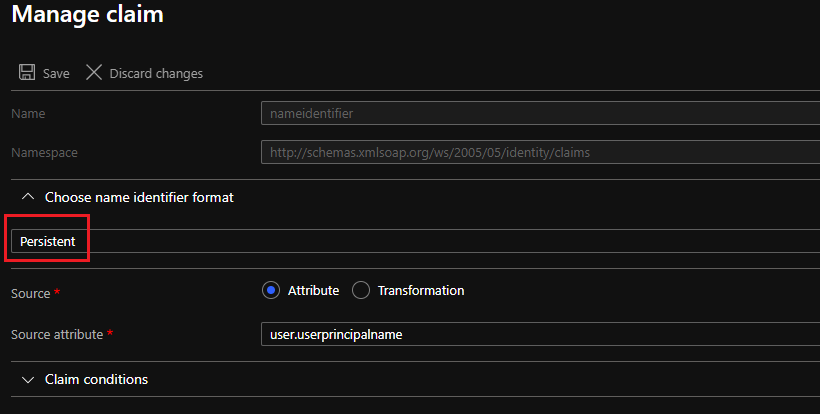Open the Persistent name identifier format dropdown

pyautogui.click(x=416, y=241)
